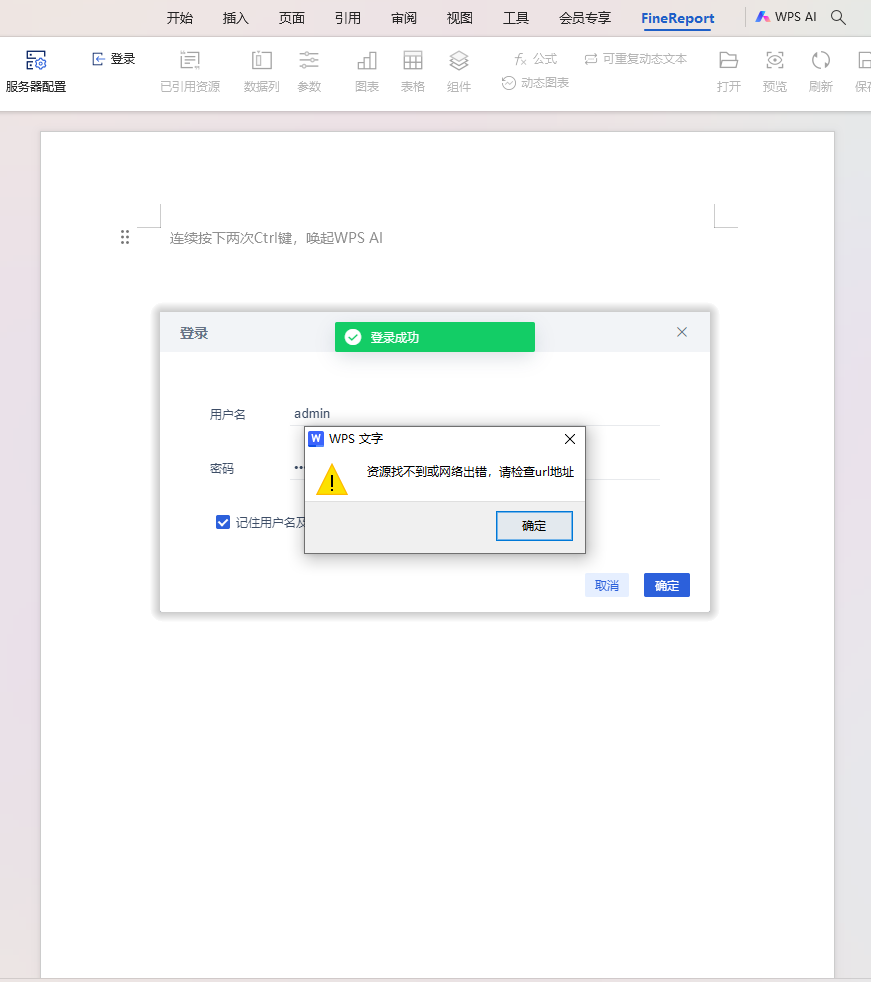Switch to the 工具 tab
The width and height of the screenshot is (871, 982).
pos(516,18)
